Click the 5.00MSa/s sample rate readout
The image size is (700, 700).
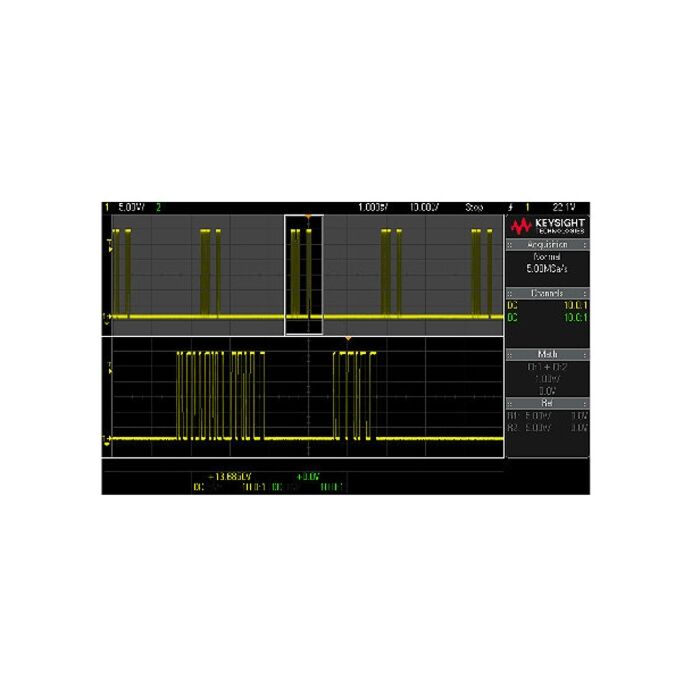click(547, 269)
